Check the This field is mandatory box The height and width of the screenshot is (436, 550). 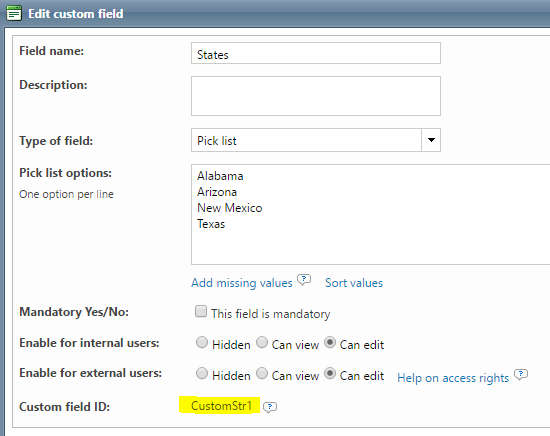click(x=201, y=311)
